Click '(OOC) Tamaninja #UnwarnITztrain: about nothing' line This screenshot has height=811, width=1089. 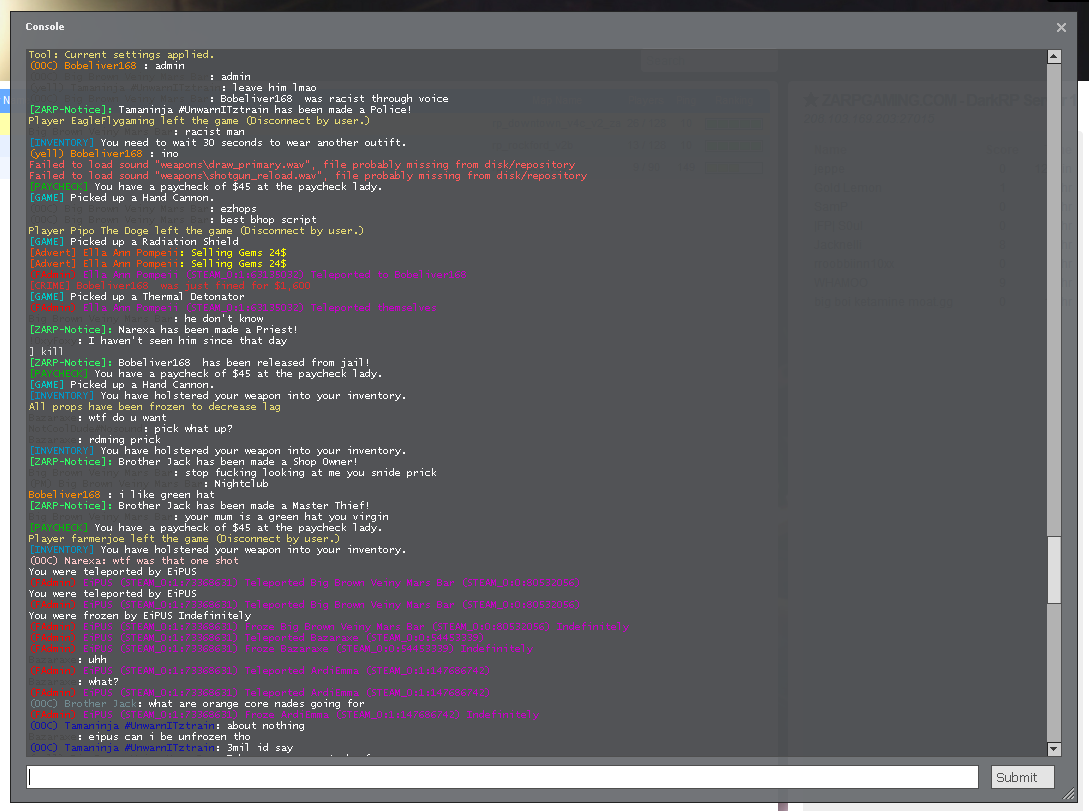click(x=167, y=726)
